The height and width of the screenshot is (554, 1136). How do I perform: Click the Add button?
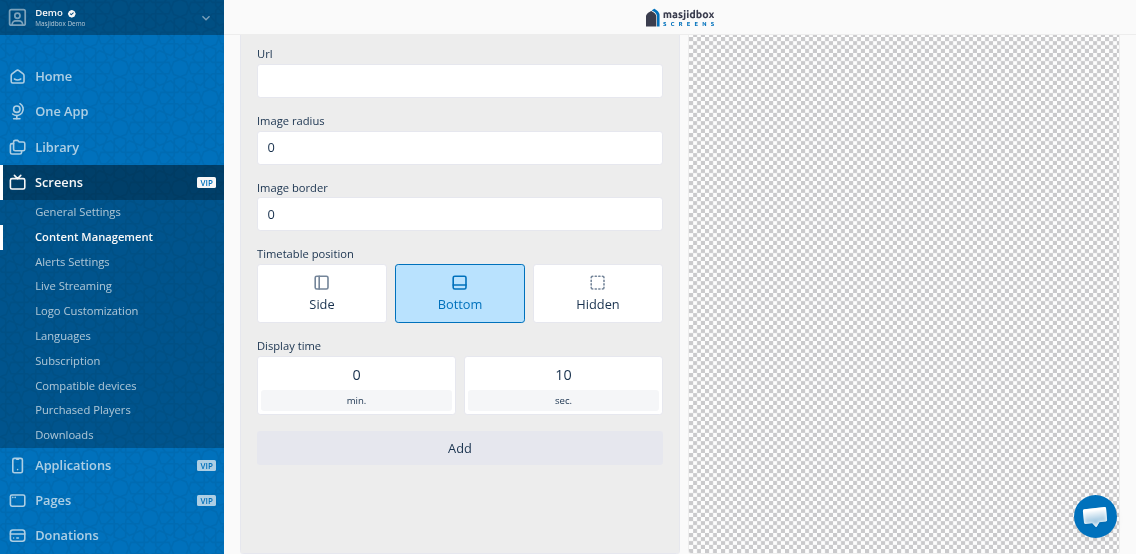coord(460,448)
